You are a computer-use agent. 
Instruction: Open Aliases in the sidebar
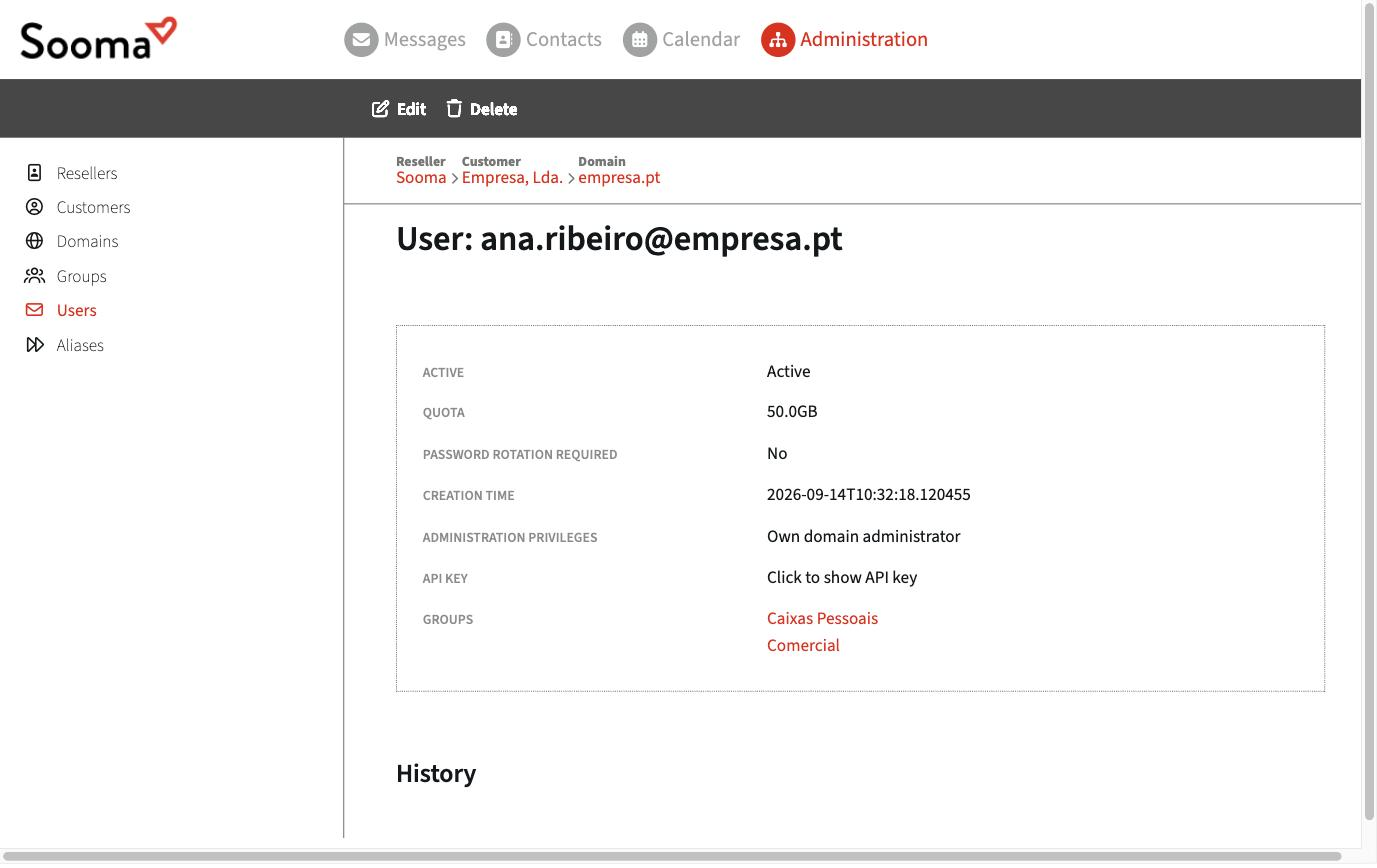[80, 345]
